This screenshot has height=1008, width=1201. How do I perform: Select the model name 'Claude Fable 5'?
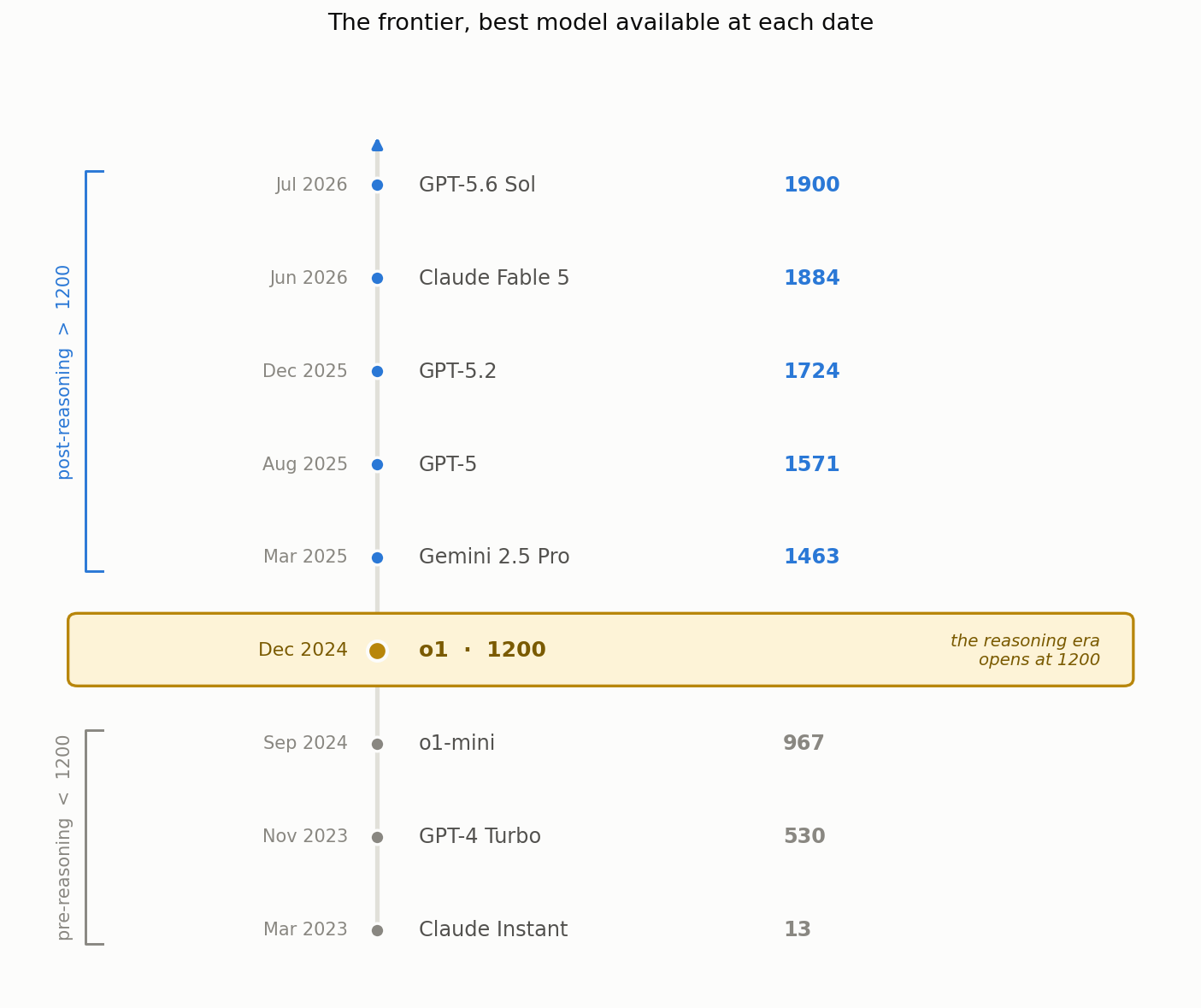click(494, 279)
